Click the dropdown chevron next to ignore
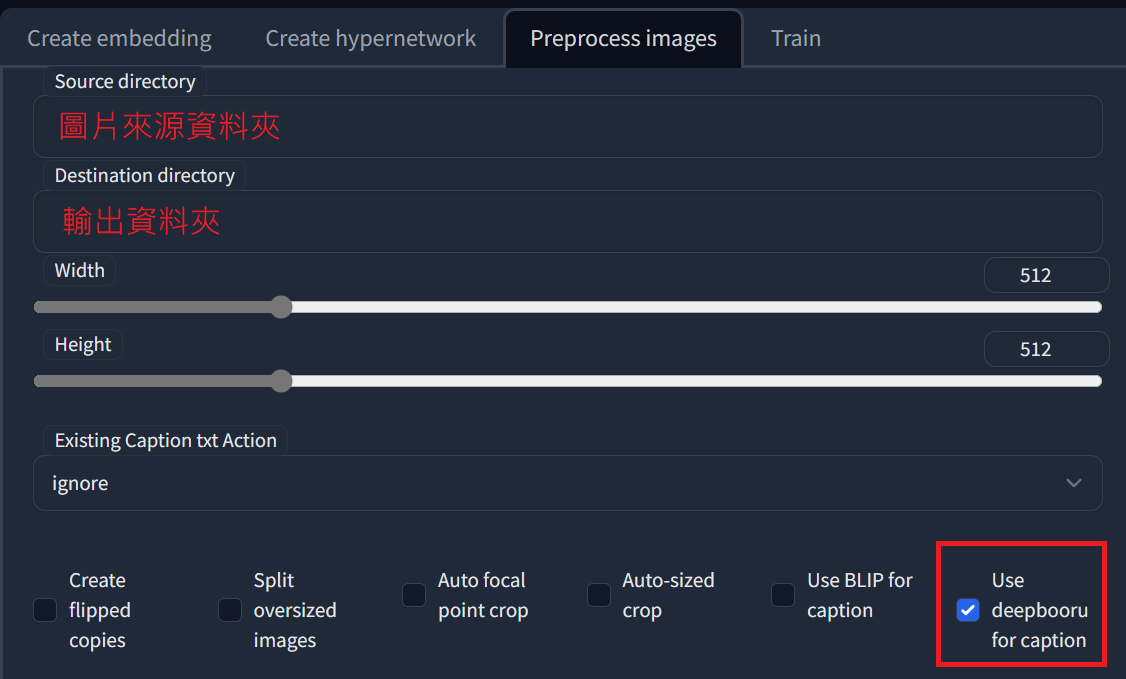Screen dimensions: 1126x679 point(1075,483)
